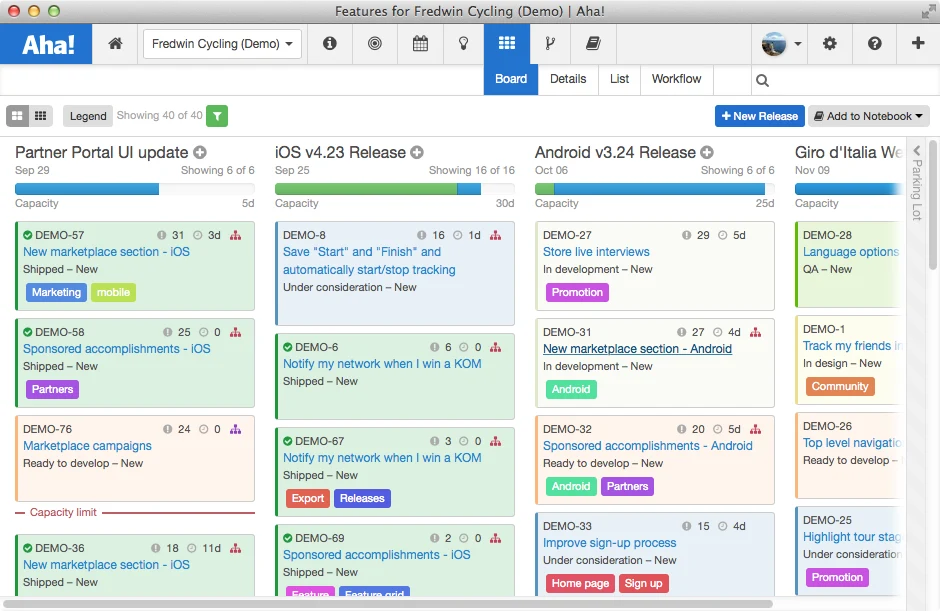This screenshot has height=611, width=940.
Task: Open New marketplace section - Android link
Action: point(637,349)
